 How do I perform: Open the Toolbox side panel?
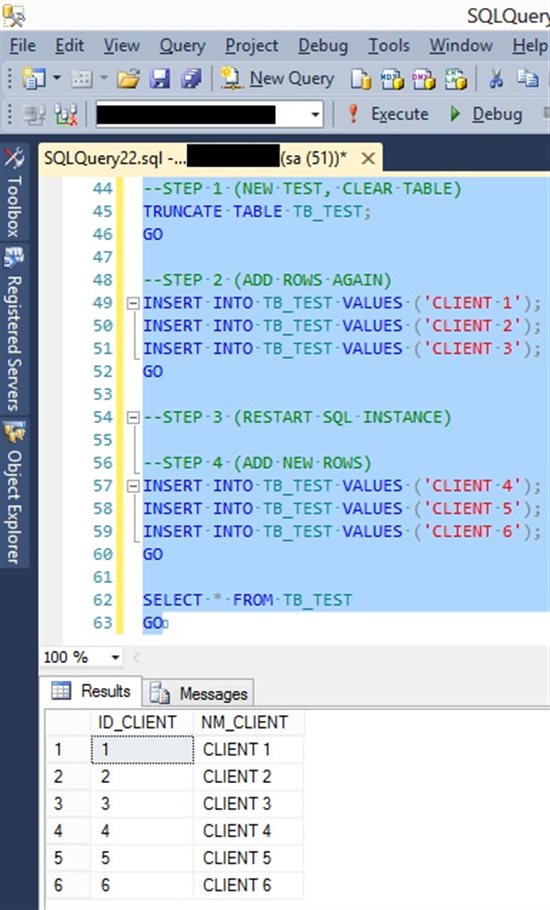pyautogui.click(x=14, y=193)
